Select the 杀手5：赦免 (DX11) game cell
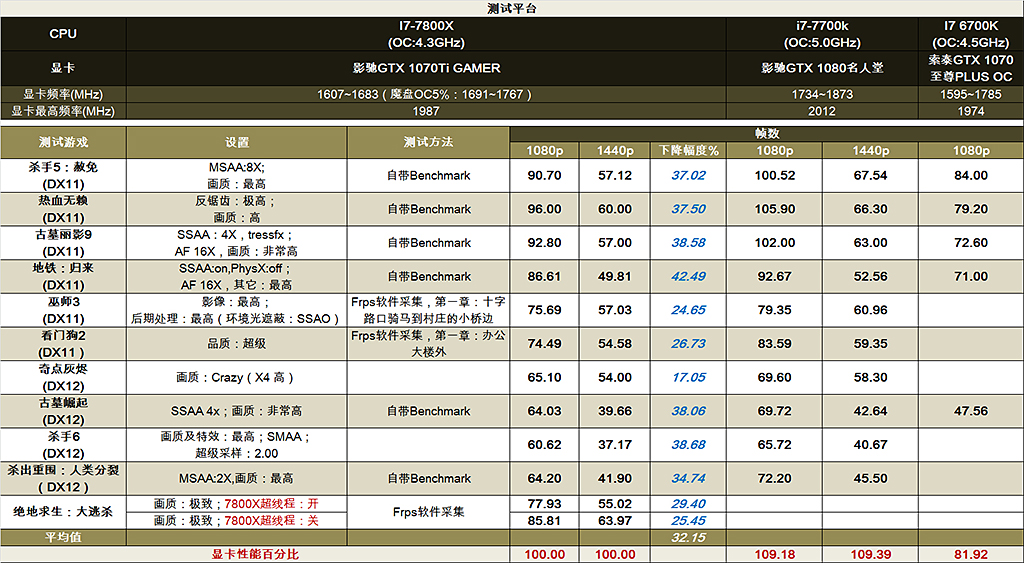 63,175
